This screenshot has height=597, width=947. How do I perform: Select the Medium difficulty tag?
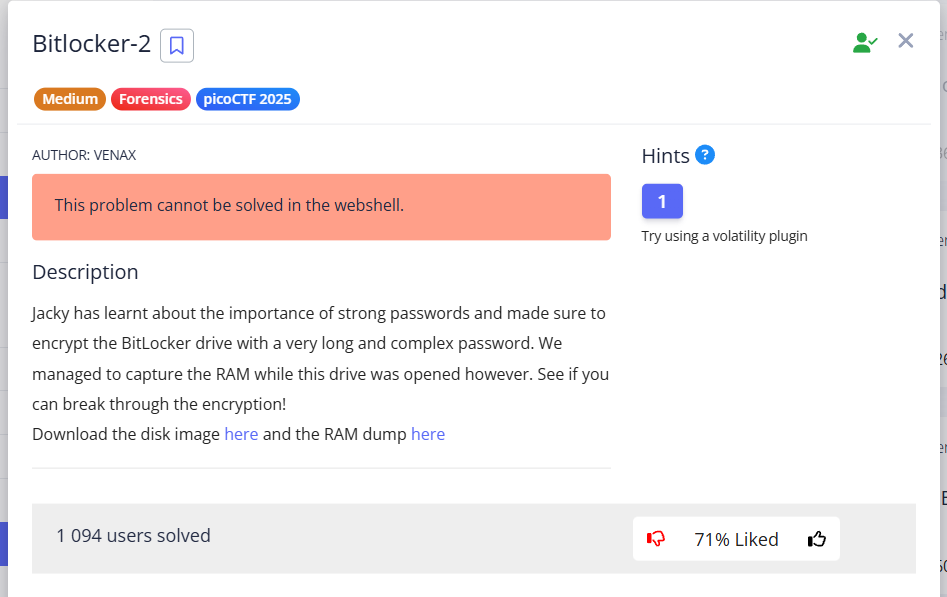coord(70,99)
